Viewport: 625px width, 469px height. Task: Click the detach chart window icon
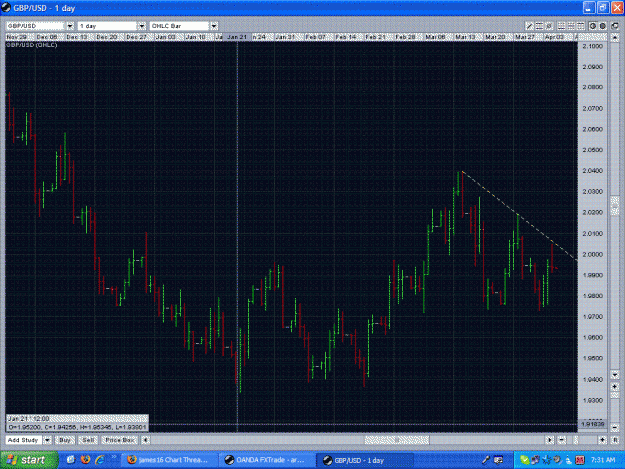click(615, 26)
